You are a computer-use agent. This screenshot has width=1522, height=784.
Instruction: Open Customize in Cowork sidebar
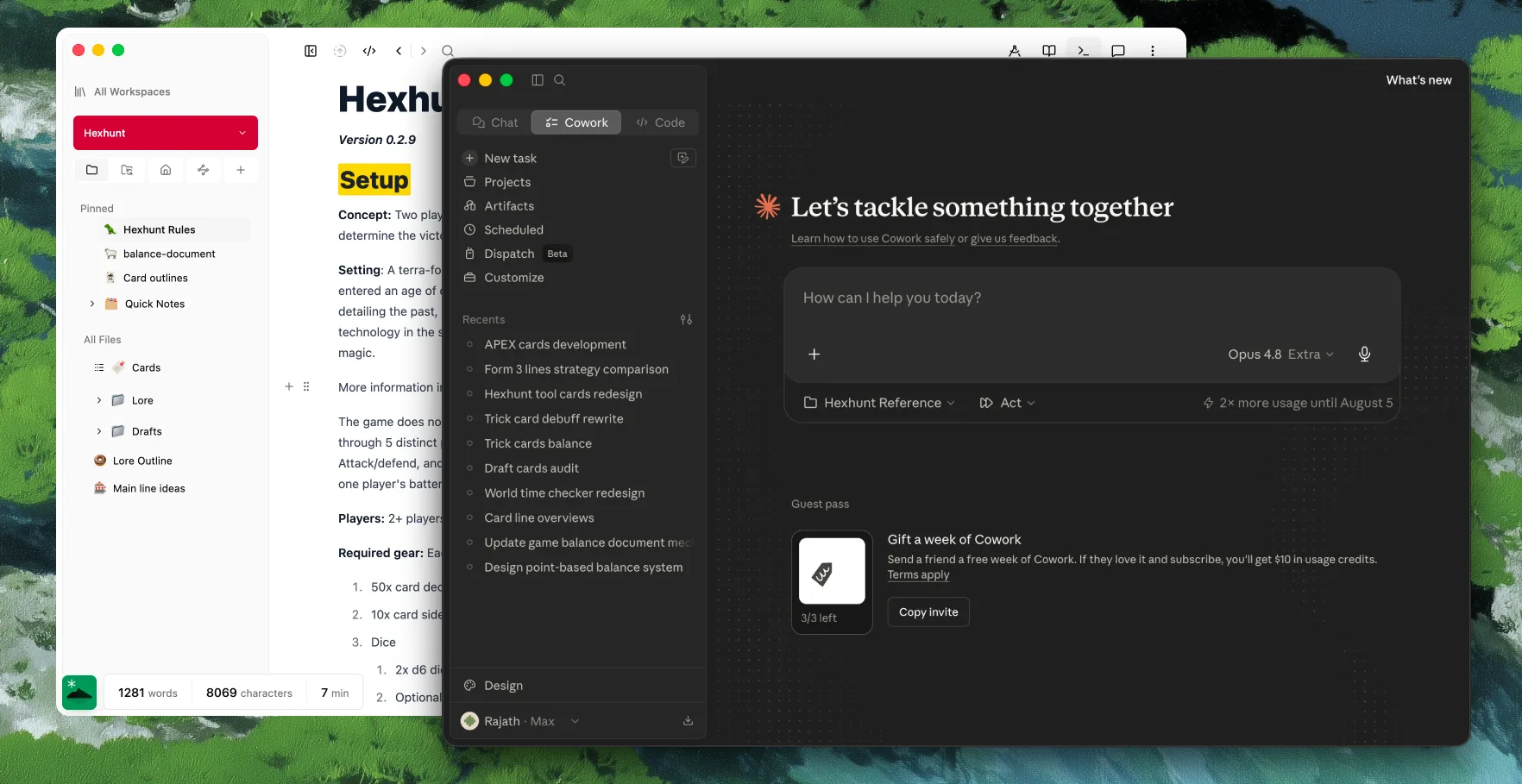[x=513, y=278]
